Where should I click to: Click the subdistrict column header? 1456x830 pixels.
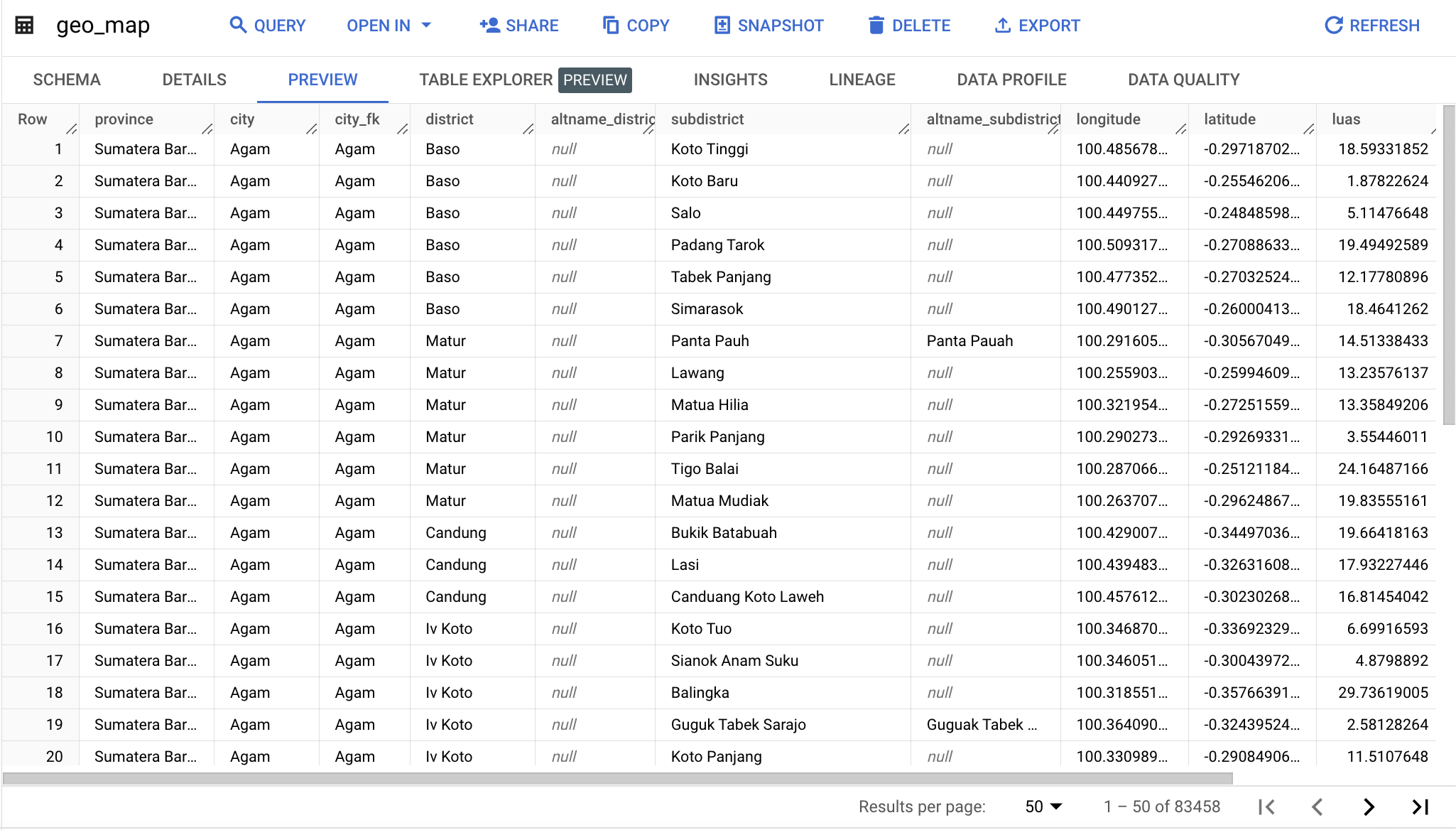click(x=707, y=119)
